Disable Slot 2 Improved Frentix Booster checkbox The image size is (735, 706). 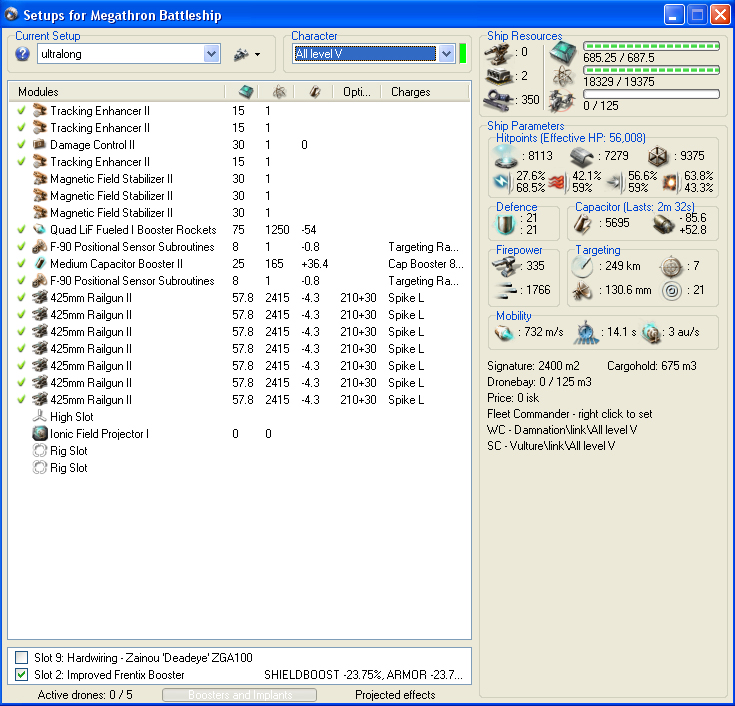[21, 675]
